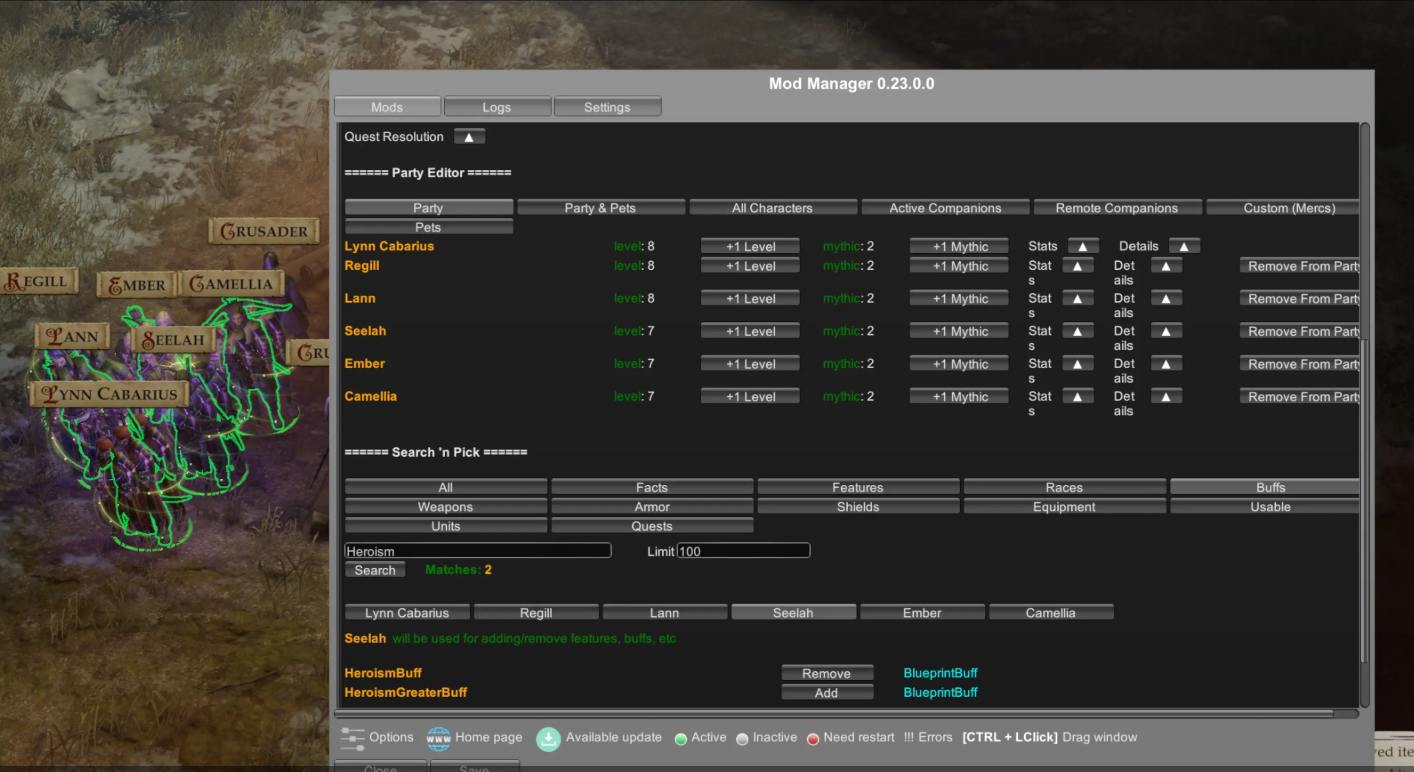Open the Home page globe icon
The height and width of the screenshot is (772, 1414).
(x=438, y=739)
